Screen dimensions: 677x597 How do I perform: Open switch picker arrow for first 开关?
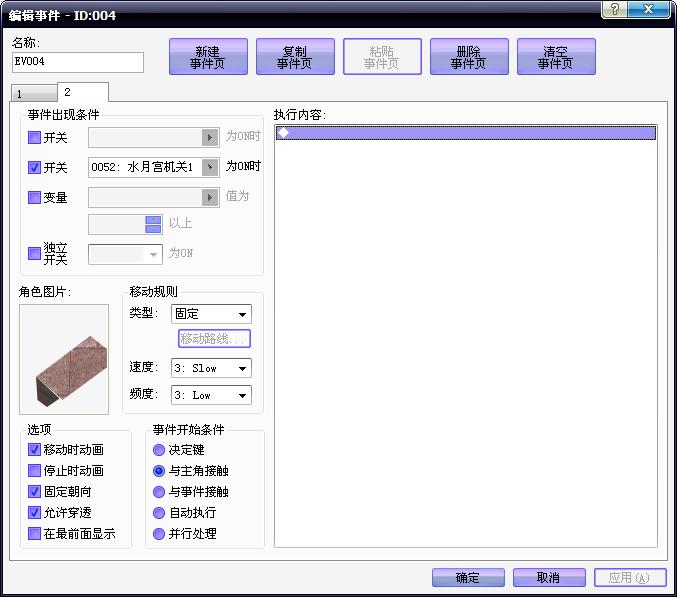point(210,138)
